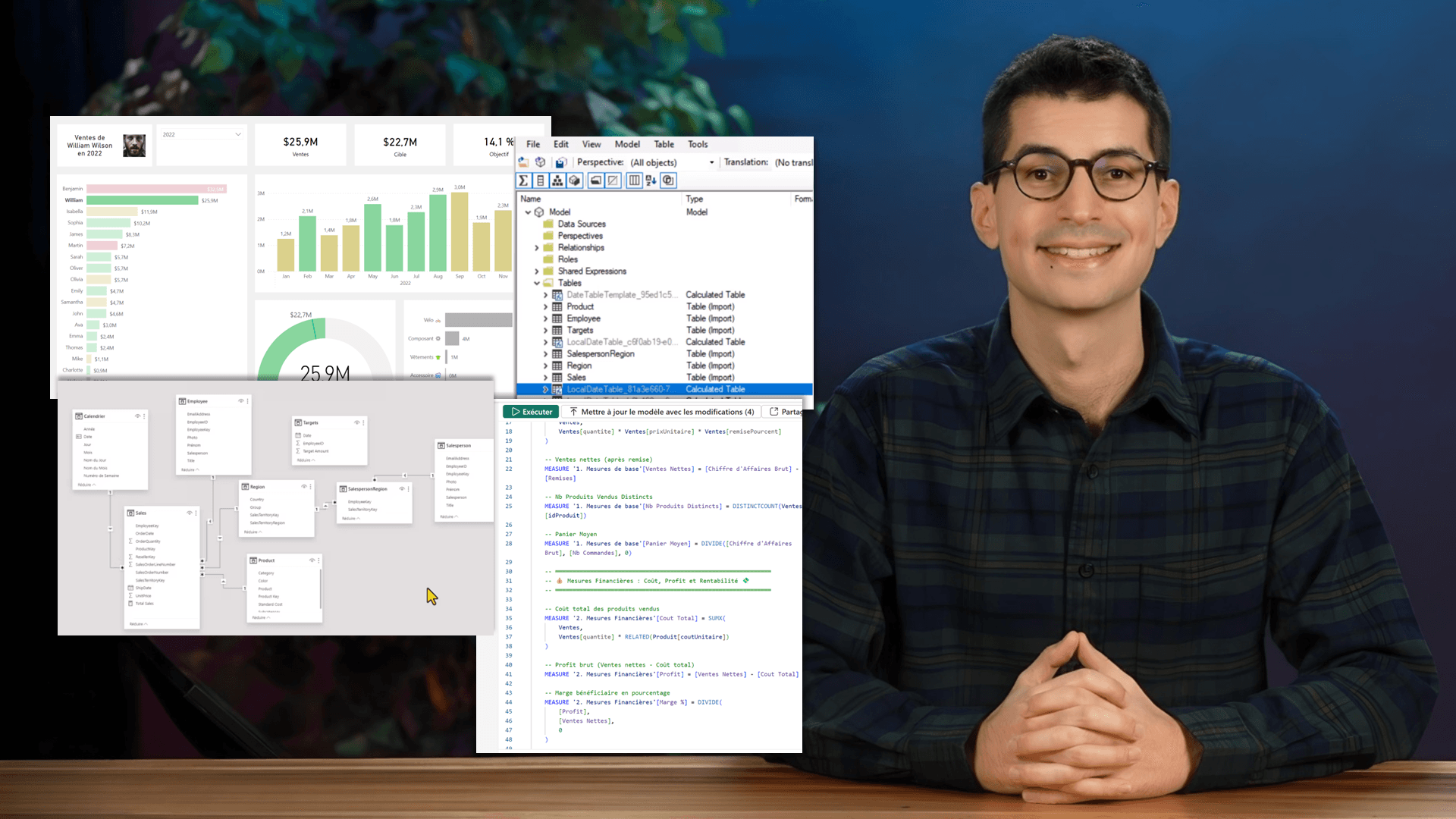Viewport: 1456px width, 819px height.
Task: Toggle the Sigma measures filter icon
Action: [523, 180]
